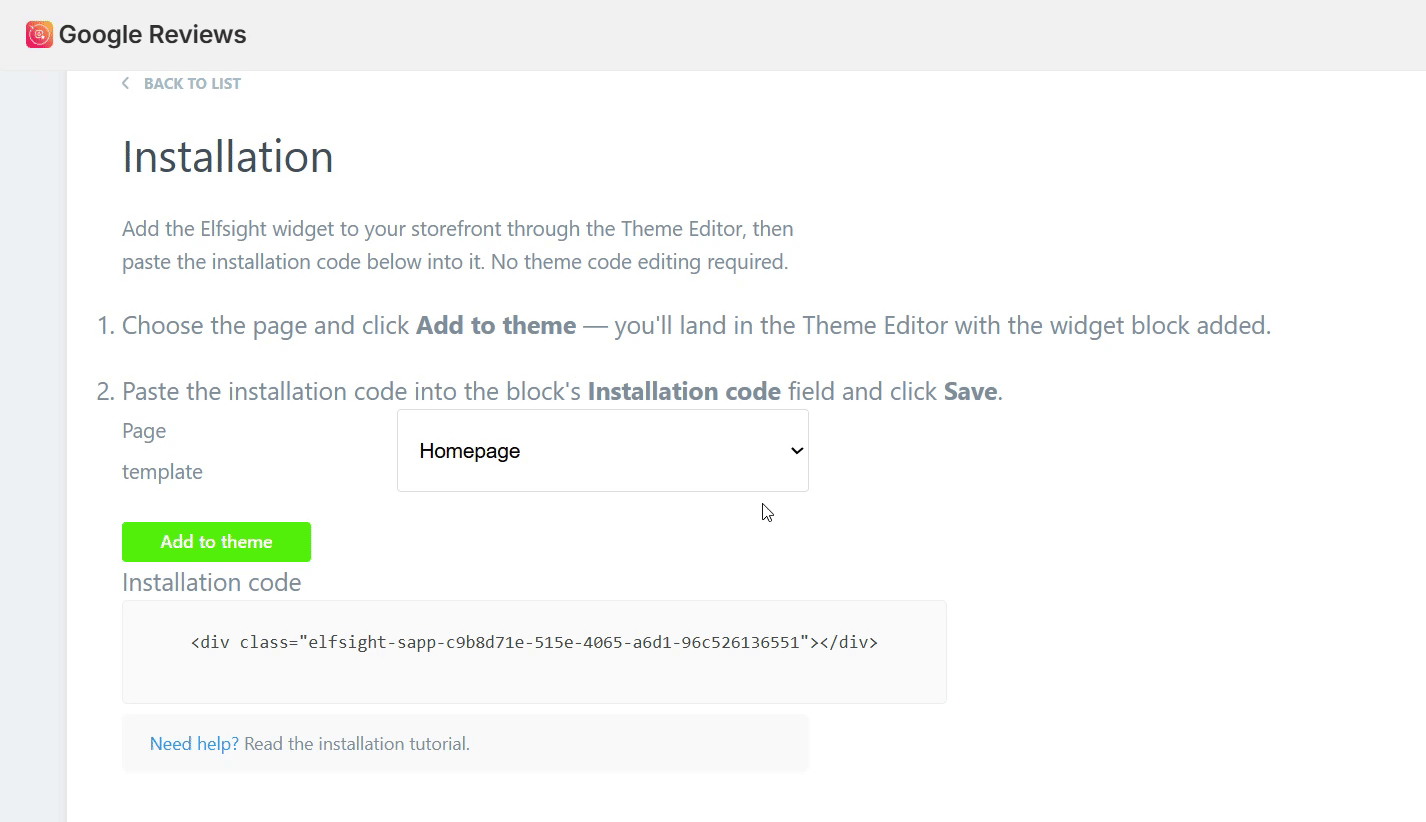This screenshot has height=822, width=1426.
Task: Open the Need help? link
Action: pos(194,744)
